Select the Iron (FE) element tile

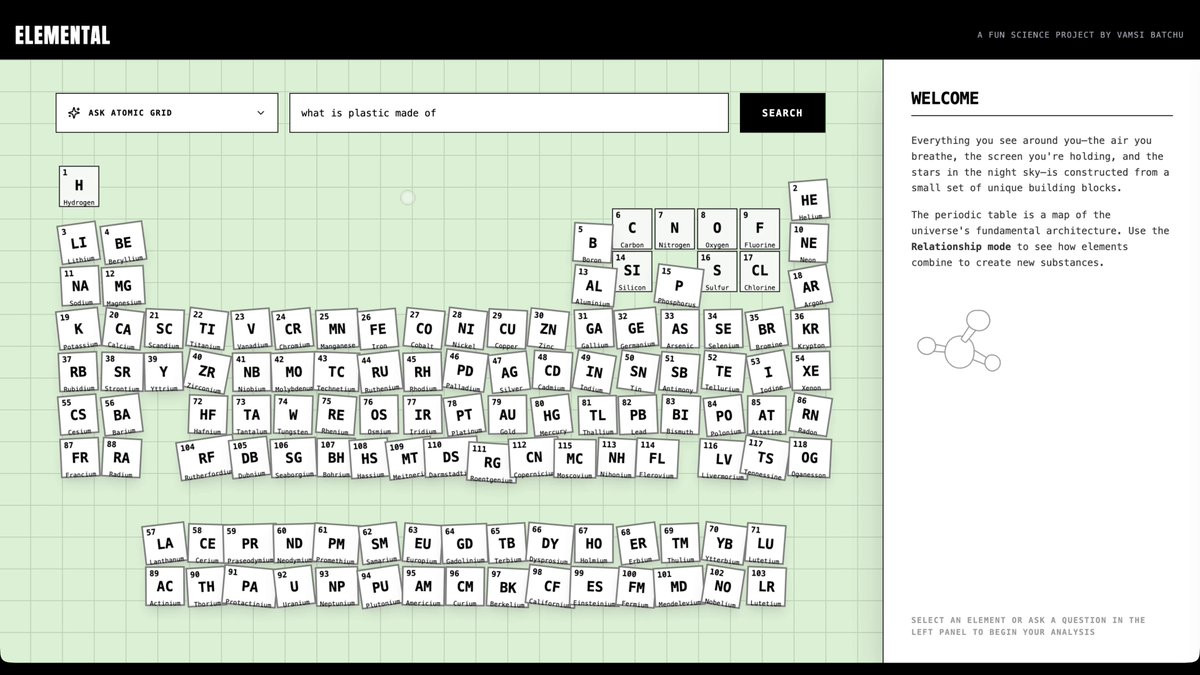[x=378, y=330]
